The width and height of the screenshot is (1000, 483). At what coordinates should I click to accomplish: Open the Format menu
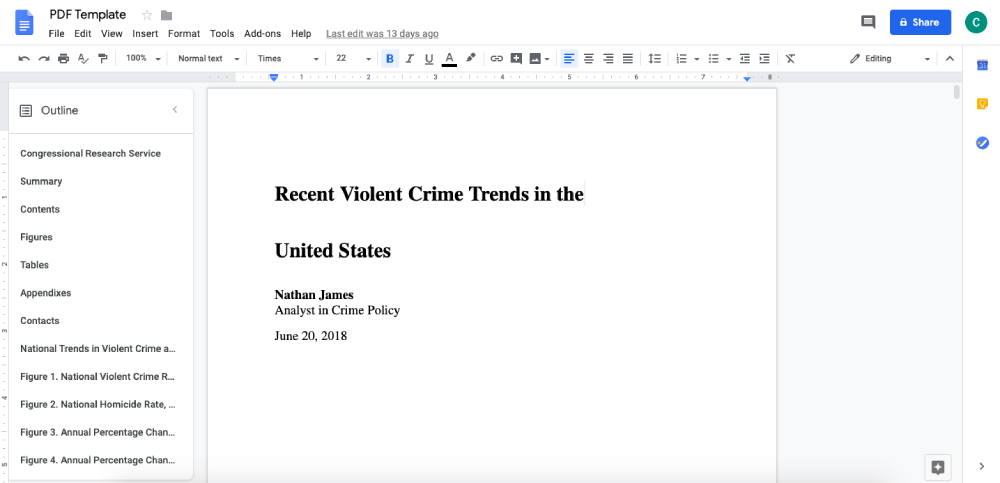point(184,34)
